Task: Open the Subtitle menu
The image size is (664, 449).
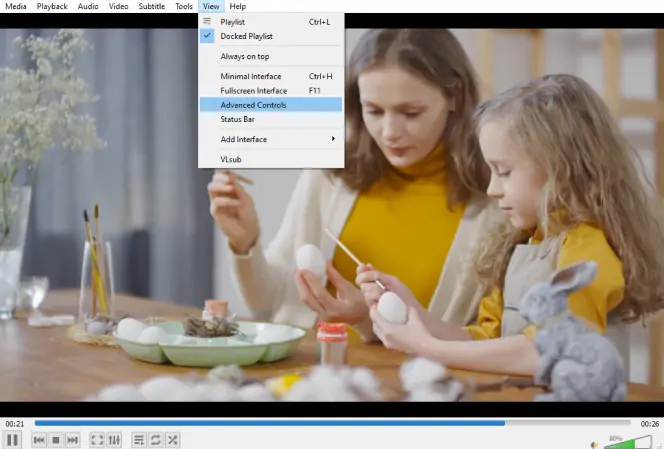Action: [152, 6]
